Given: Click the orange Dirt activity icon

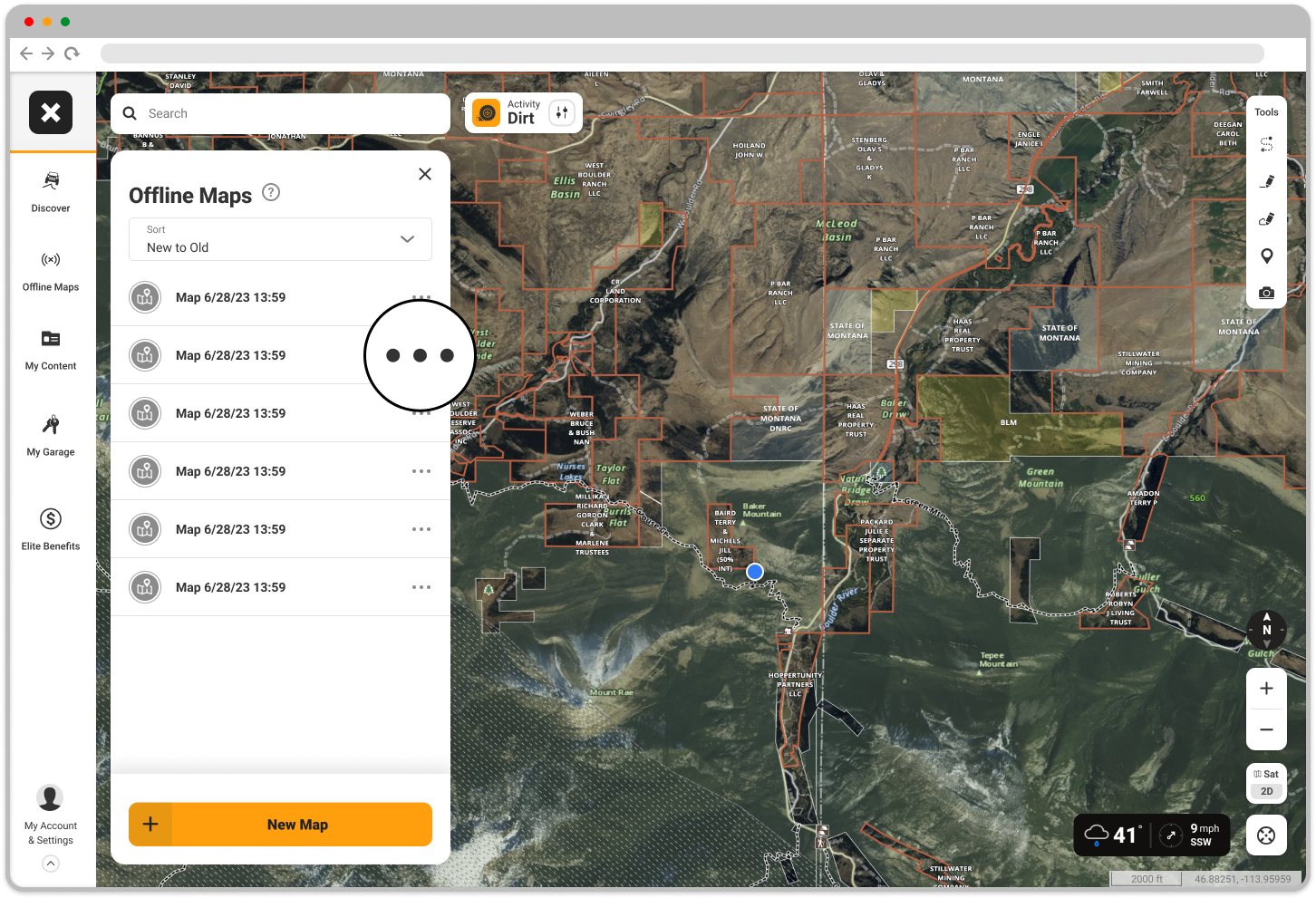Looking at the screenshot, I should coord(487,113).
